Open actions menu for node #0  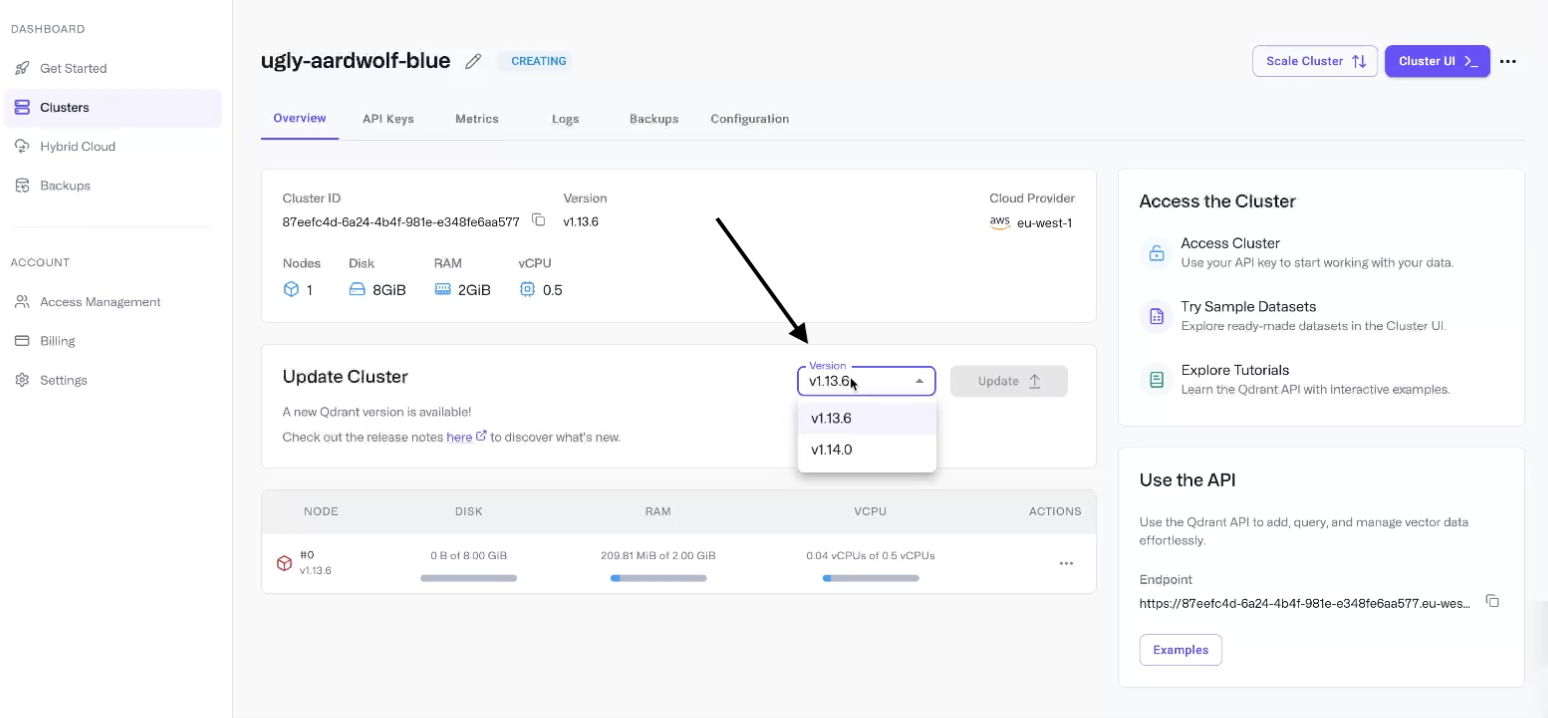(x=1066, y=563)
